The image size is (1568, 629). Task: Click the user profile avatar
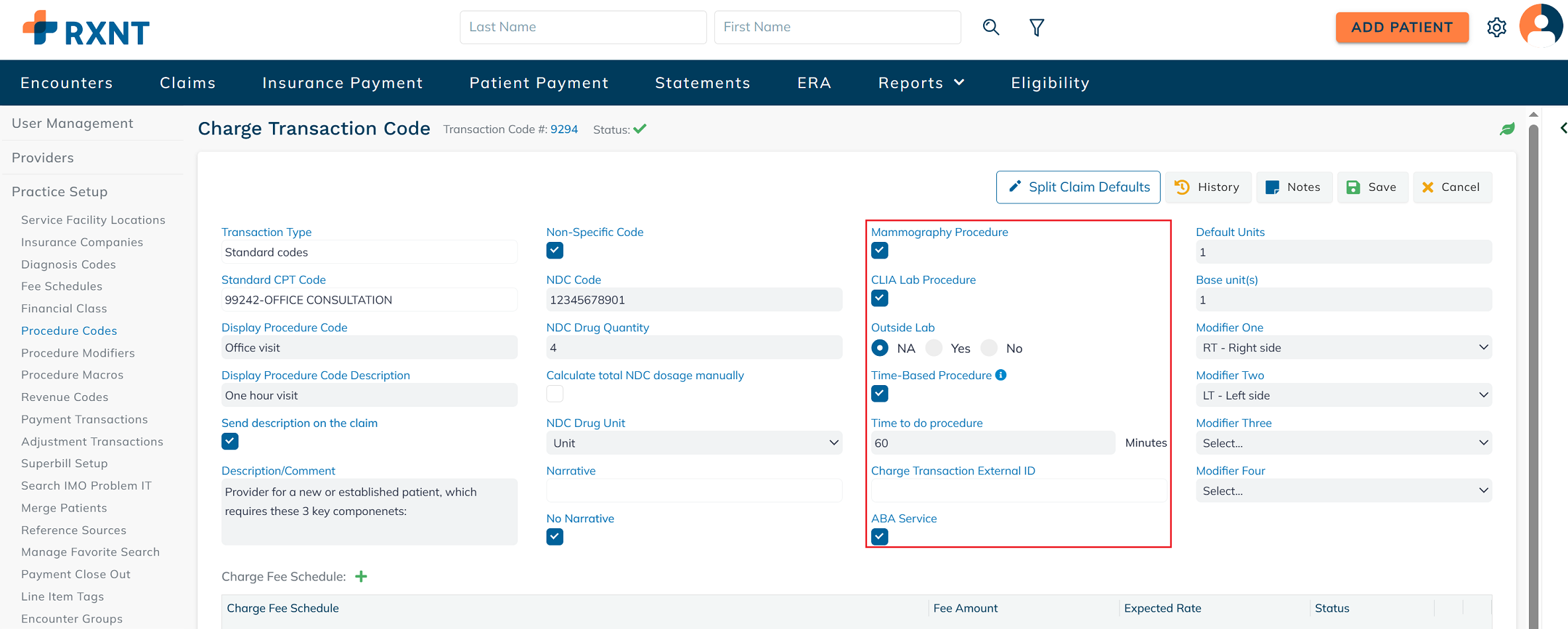[1541, 26]
